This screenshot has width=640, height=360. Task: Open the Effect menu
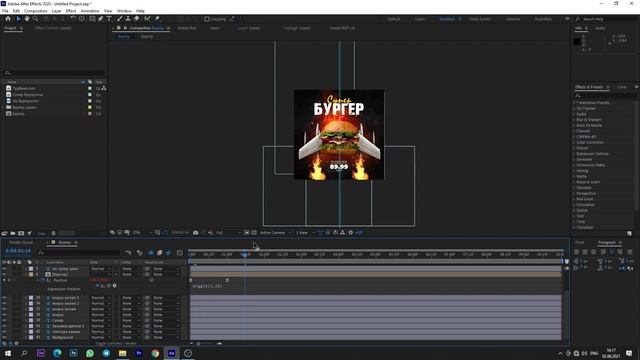click(x=71, y=11)
